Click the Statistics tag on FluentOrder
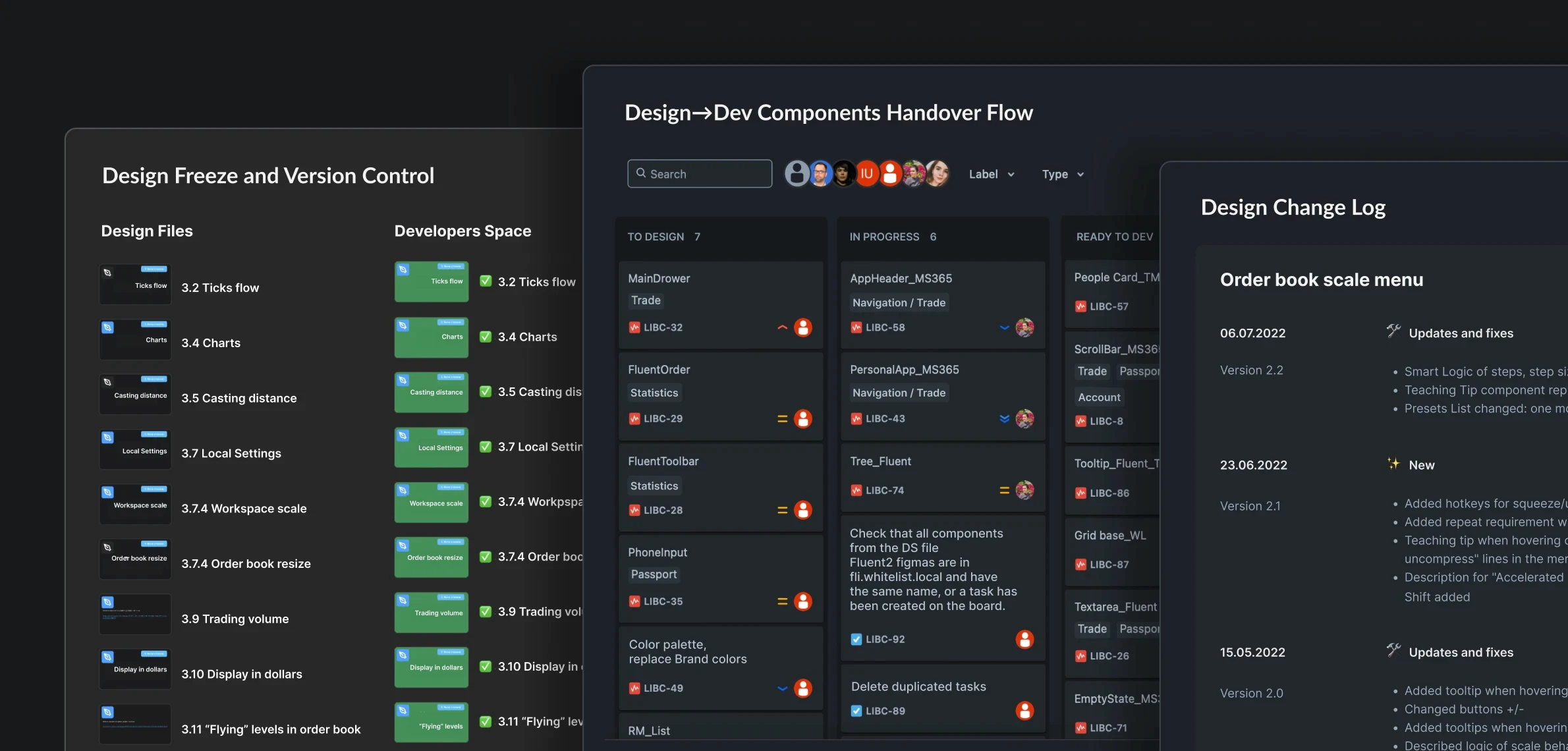Screen dimensions: 1568x751 click(x=654, y=393)
